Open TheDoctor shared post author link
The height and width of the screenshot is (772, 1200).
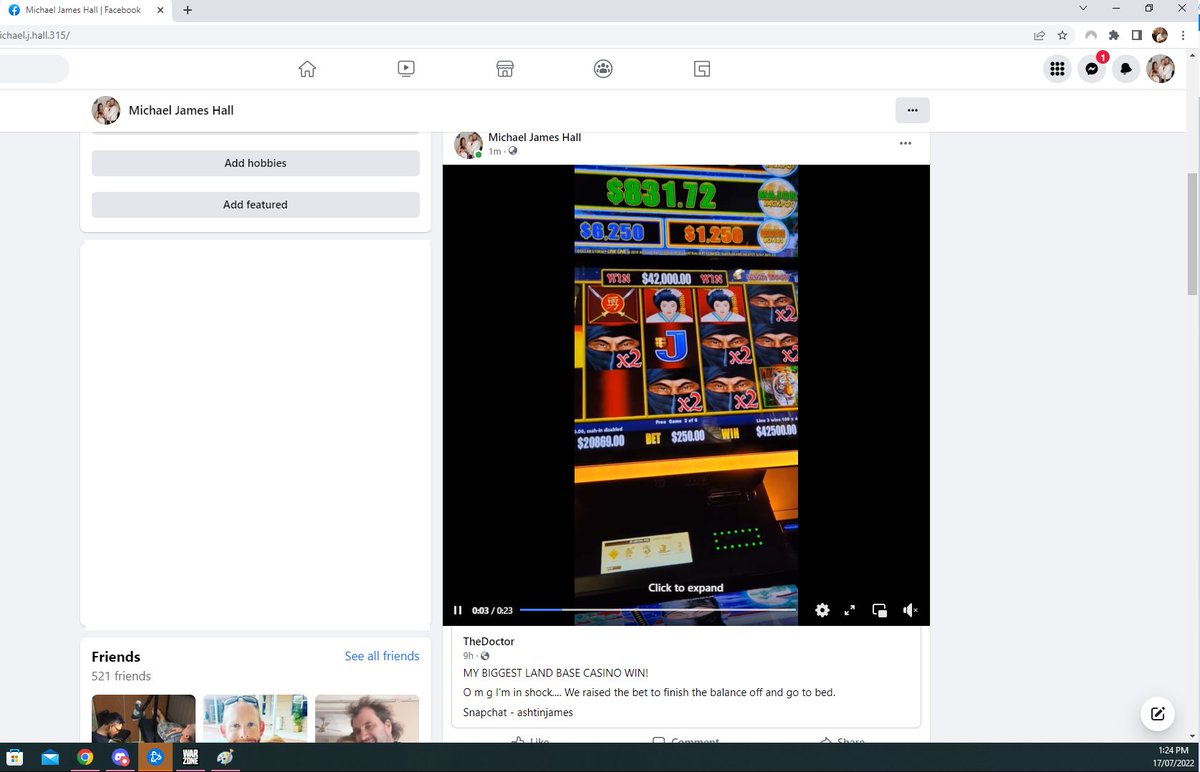tap(488, 641)
